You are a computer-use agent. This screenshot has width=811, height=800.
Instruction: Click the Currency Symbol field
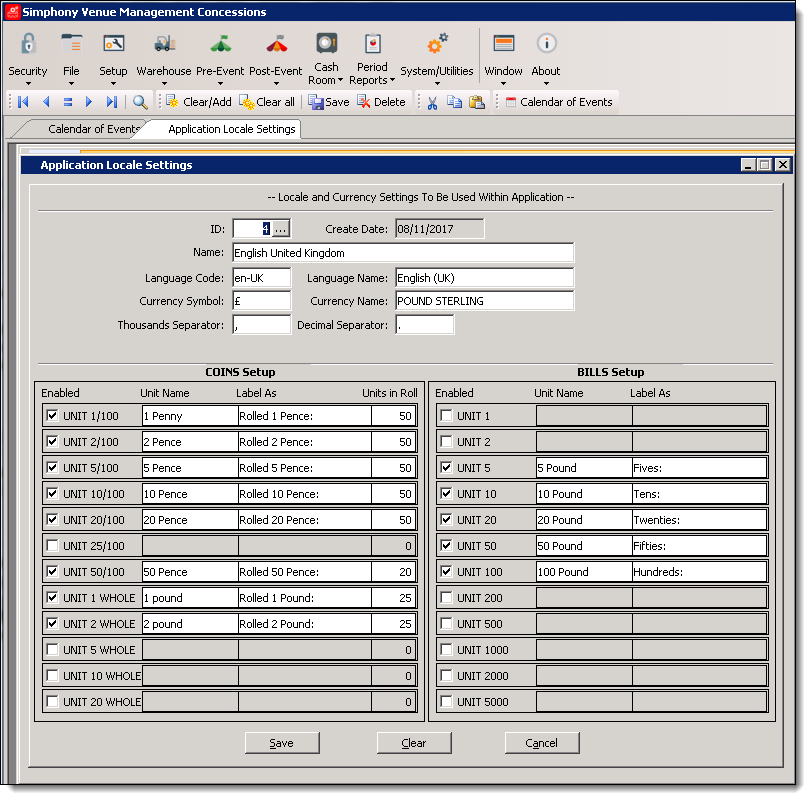pos(262,301)
